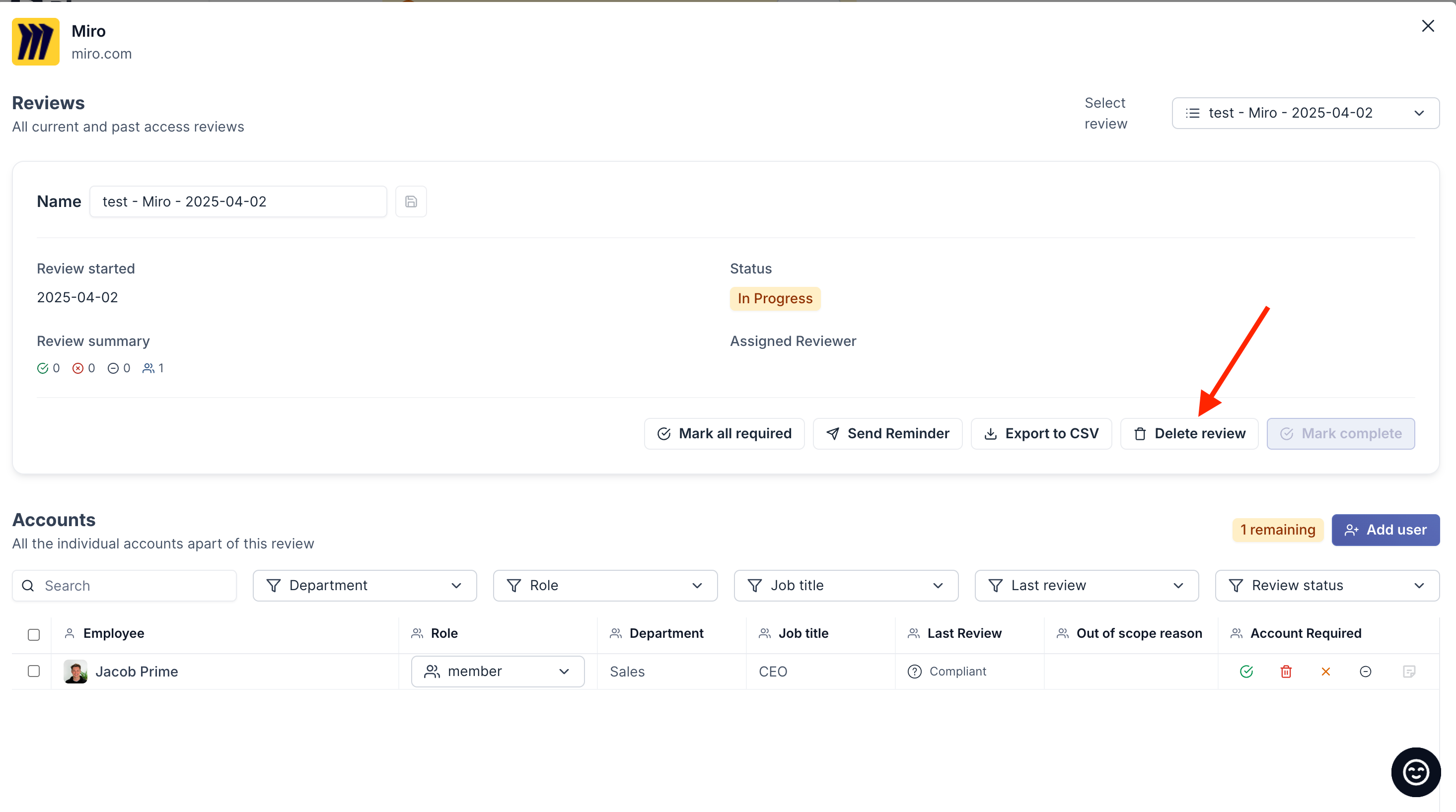
Task: Expand the Department filter dropdown
Action: coord(364,585)
